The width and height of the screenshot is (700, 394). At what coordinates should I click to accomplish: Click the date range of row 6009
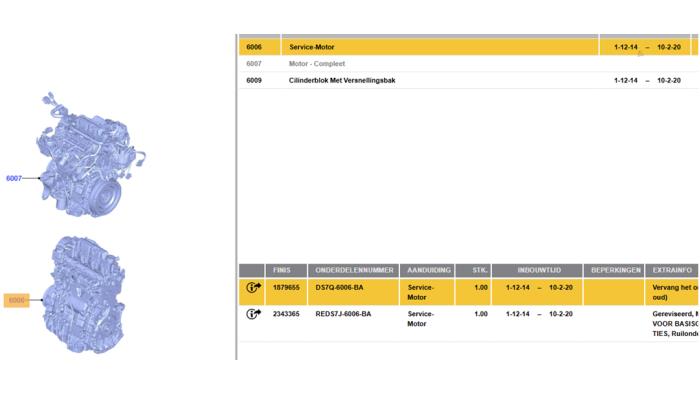pyautogui.click(x=647, y=80)
